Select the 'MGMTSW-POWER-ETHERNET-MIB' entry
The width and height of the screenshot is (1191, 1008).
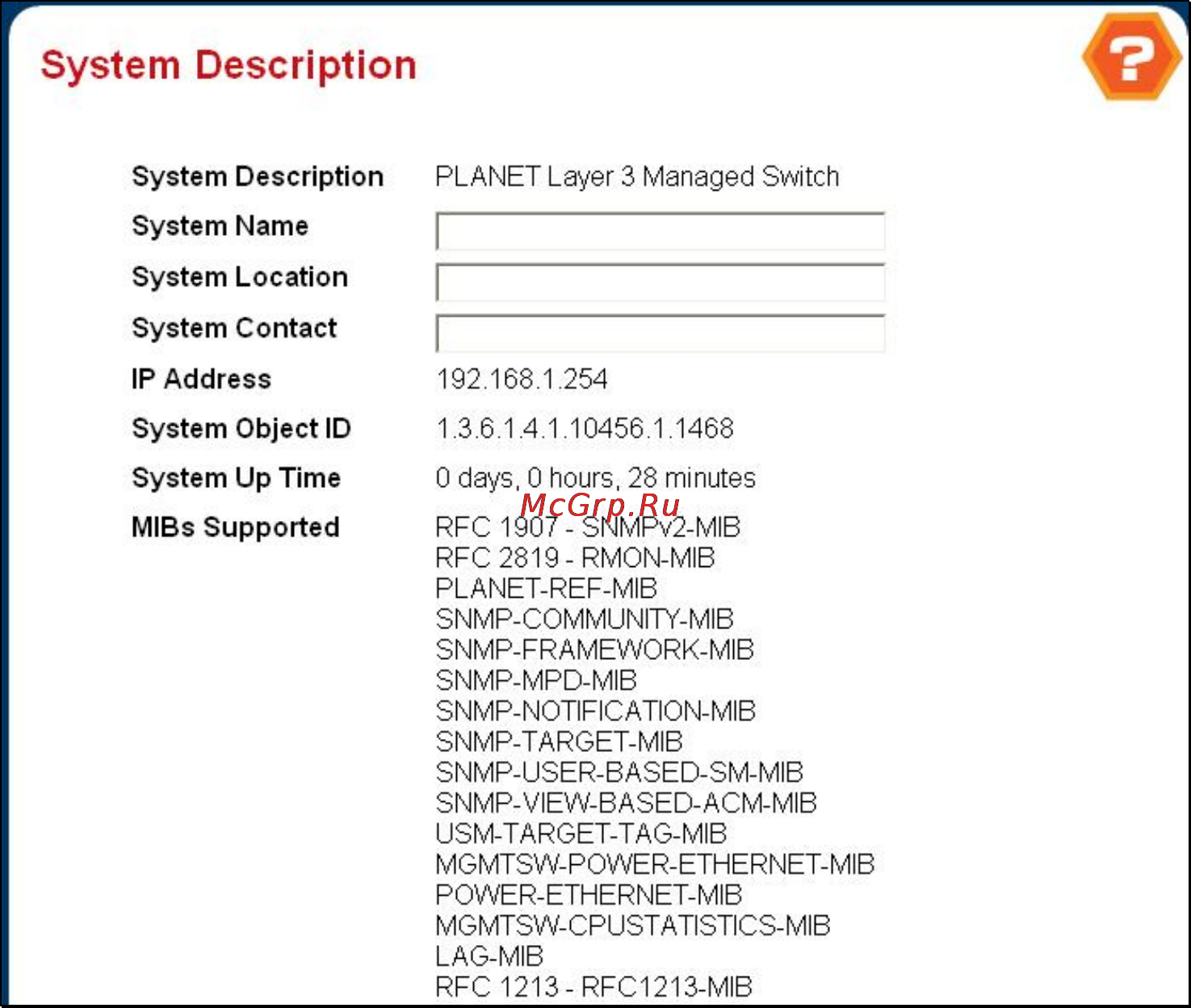pyautogui.click(x=655, y=865)
